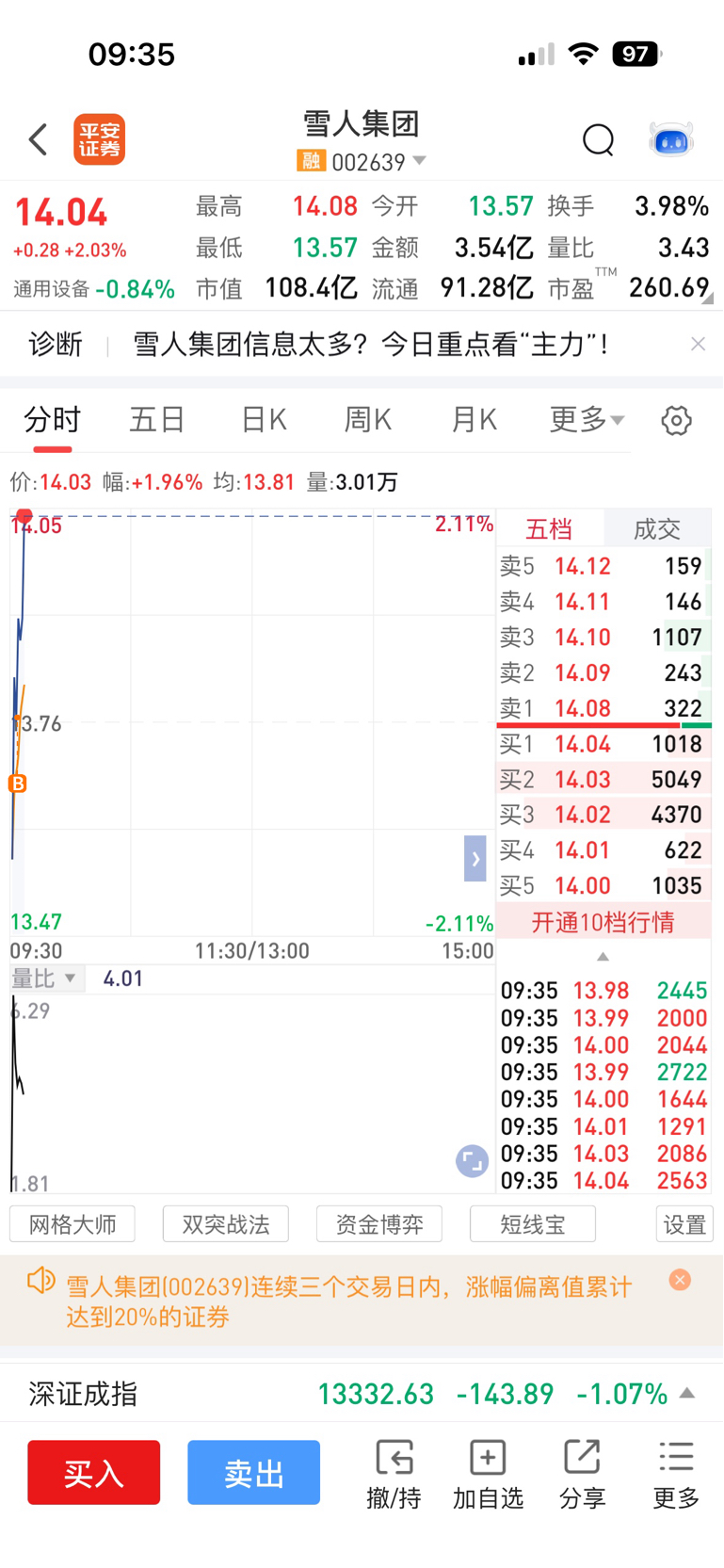Tap 买5 price 14.00 row

tap(603, 886)
